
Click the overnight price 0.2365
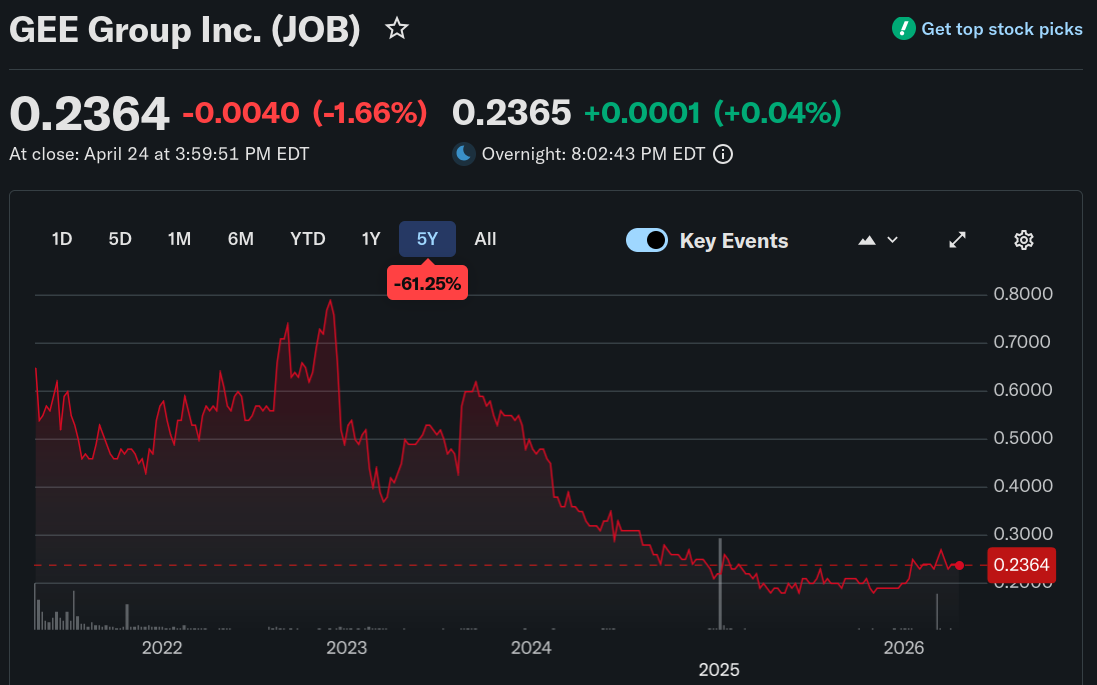(511, 113)
